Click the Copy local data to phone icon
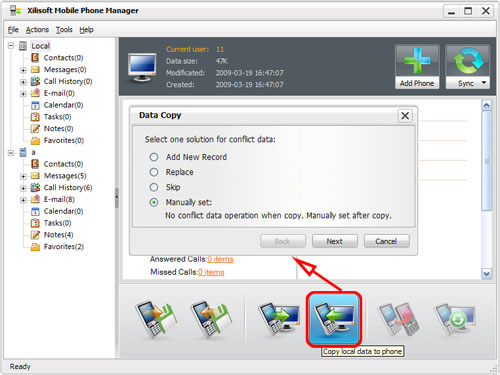 [334, 319]
